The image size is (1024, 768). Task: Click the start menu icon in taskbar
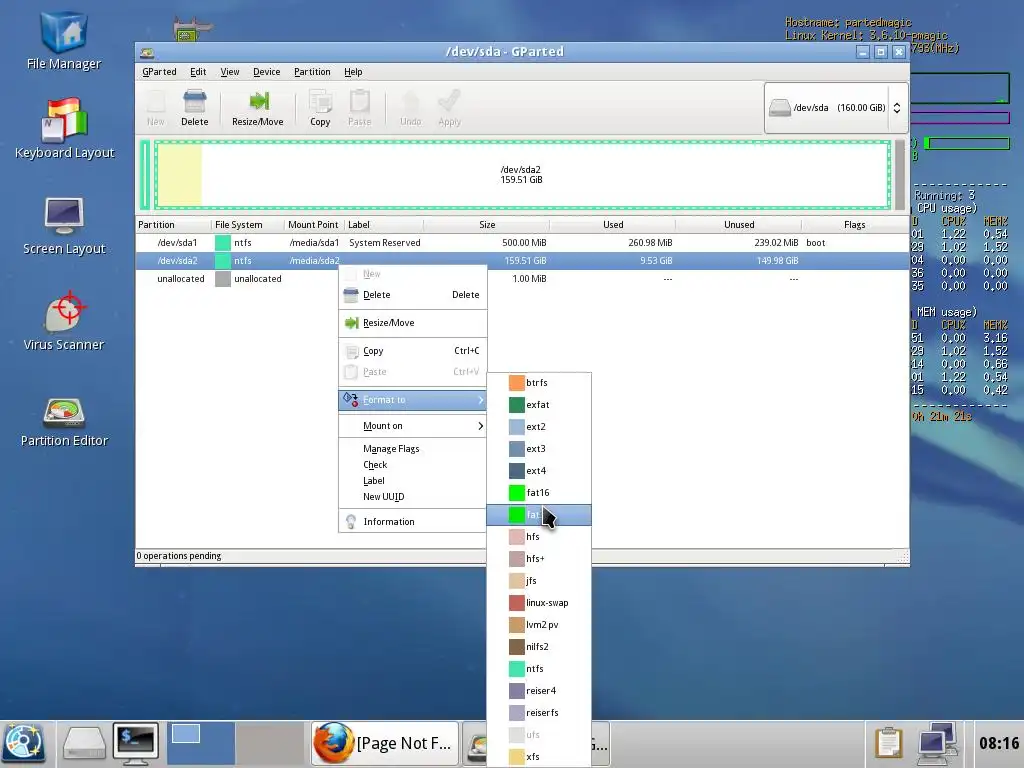[24, 743]
